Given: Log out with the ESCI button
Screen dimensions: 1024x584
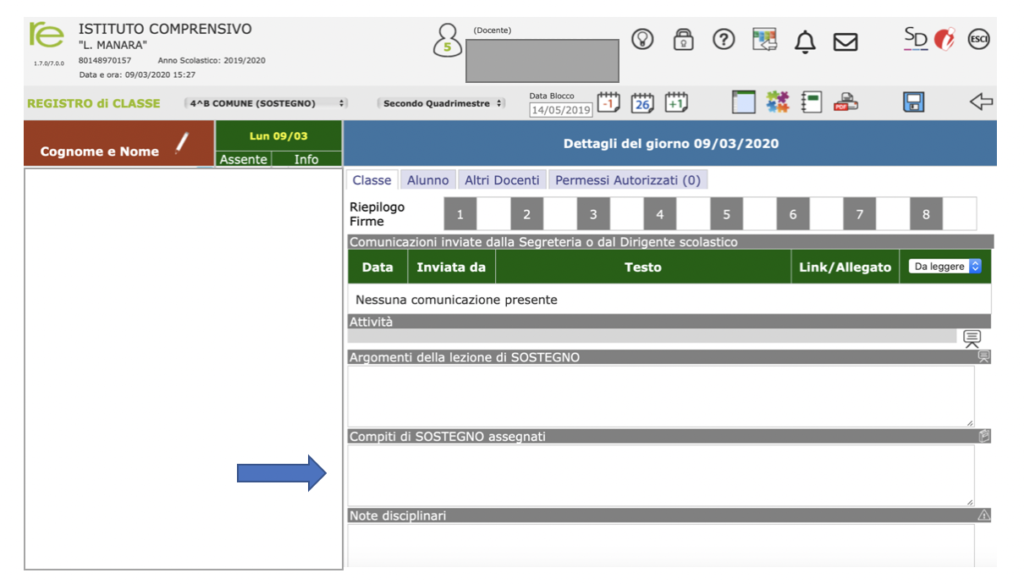Looking at the screenshot, I should point(978,39).
